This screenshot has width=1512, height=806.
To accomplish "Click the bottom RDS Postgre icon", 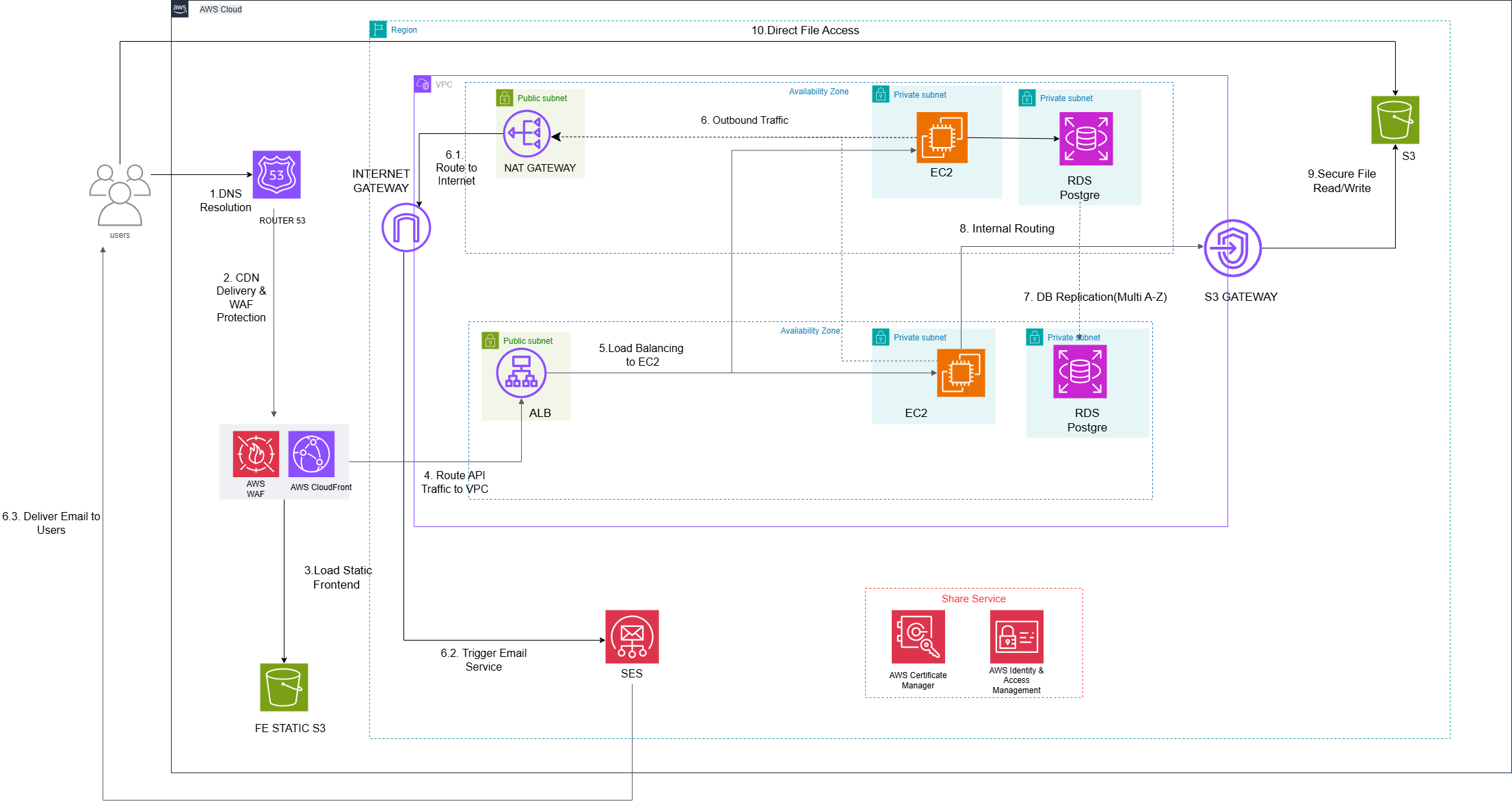I will click(1080, 371).
